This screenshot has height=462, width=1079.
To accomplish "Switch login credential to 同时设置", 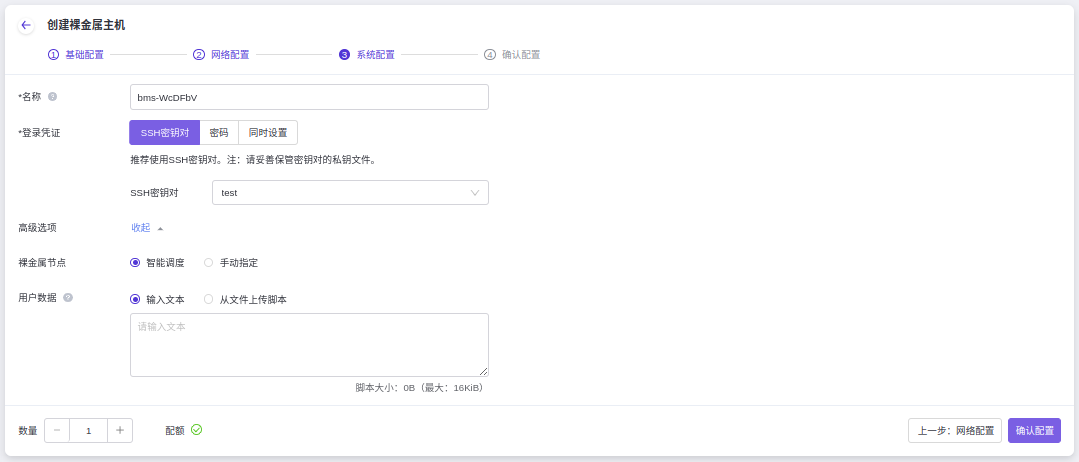I will 268,133.
